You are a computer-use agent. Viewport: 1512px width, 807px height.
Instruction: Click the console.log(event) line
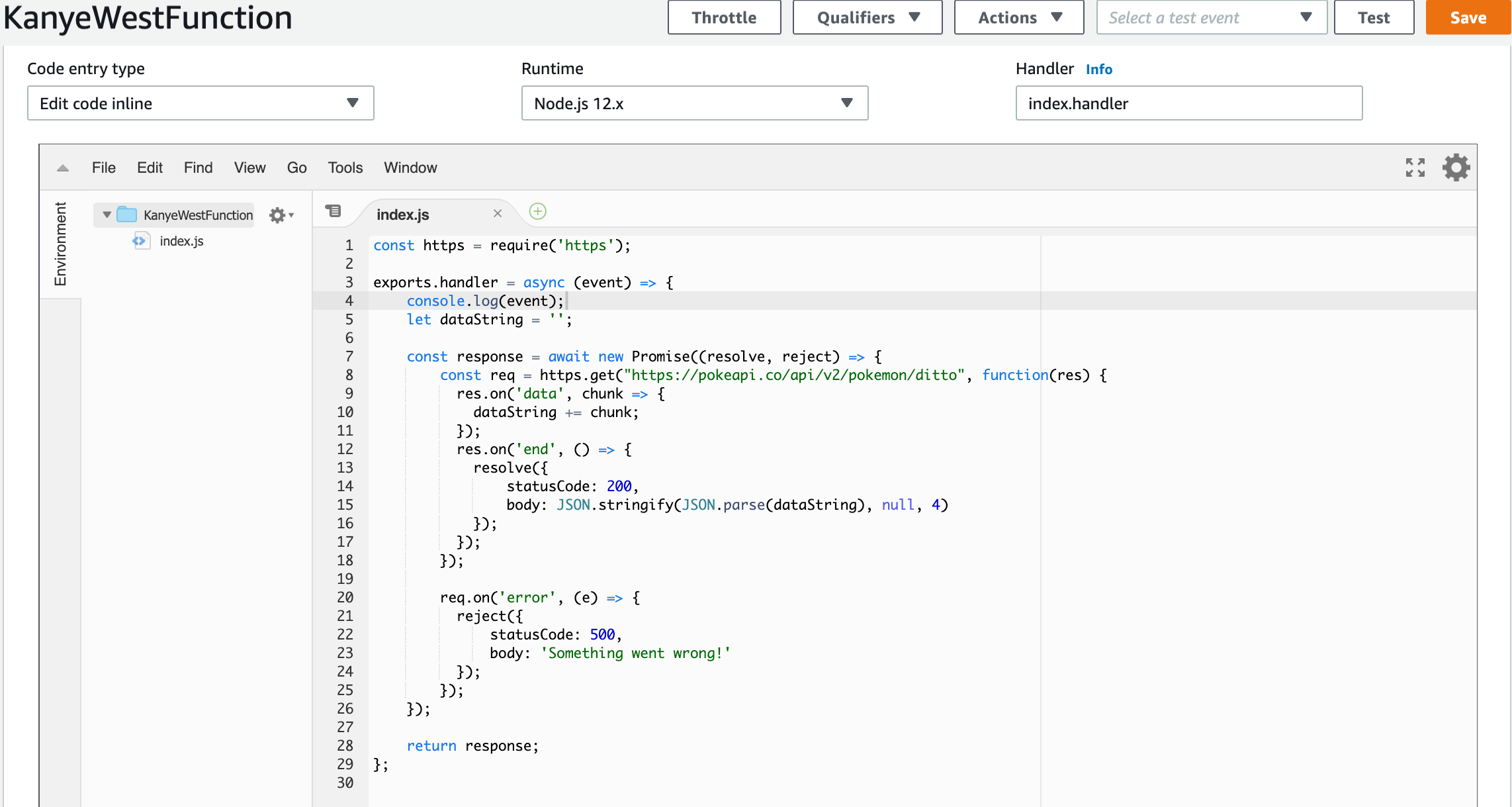click(485, 301)
